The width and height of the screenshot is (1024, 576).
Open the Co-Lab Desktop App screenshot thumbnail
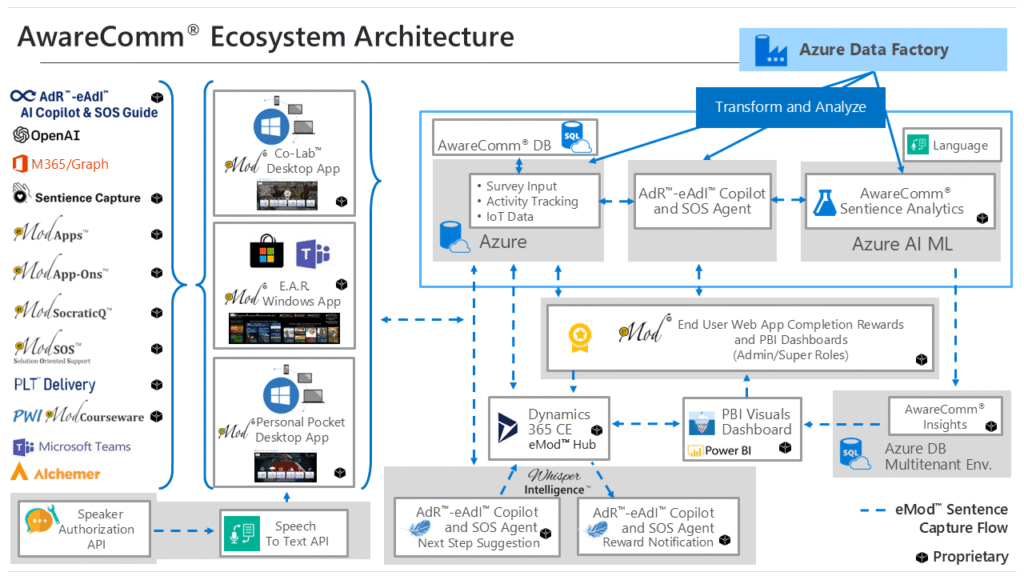[287, 195]
